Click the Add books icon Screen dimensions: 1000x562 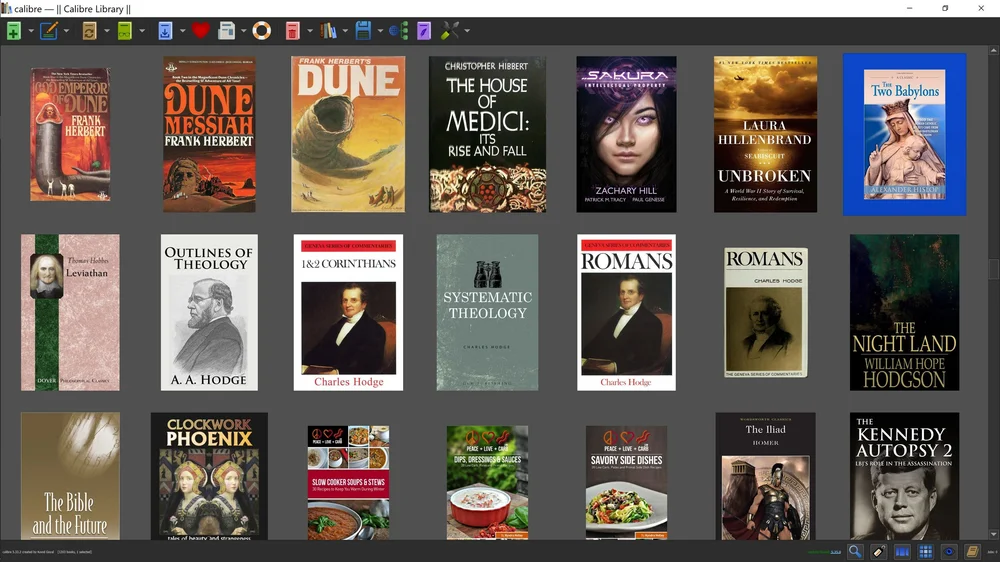pos(14,31)
